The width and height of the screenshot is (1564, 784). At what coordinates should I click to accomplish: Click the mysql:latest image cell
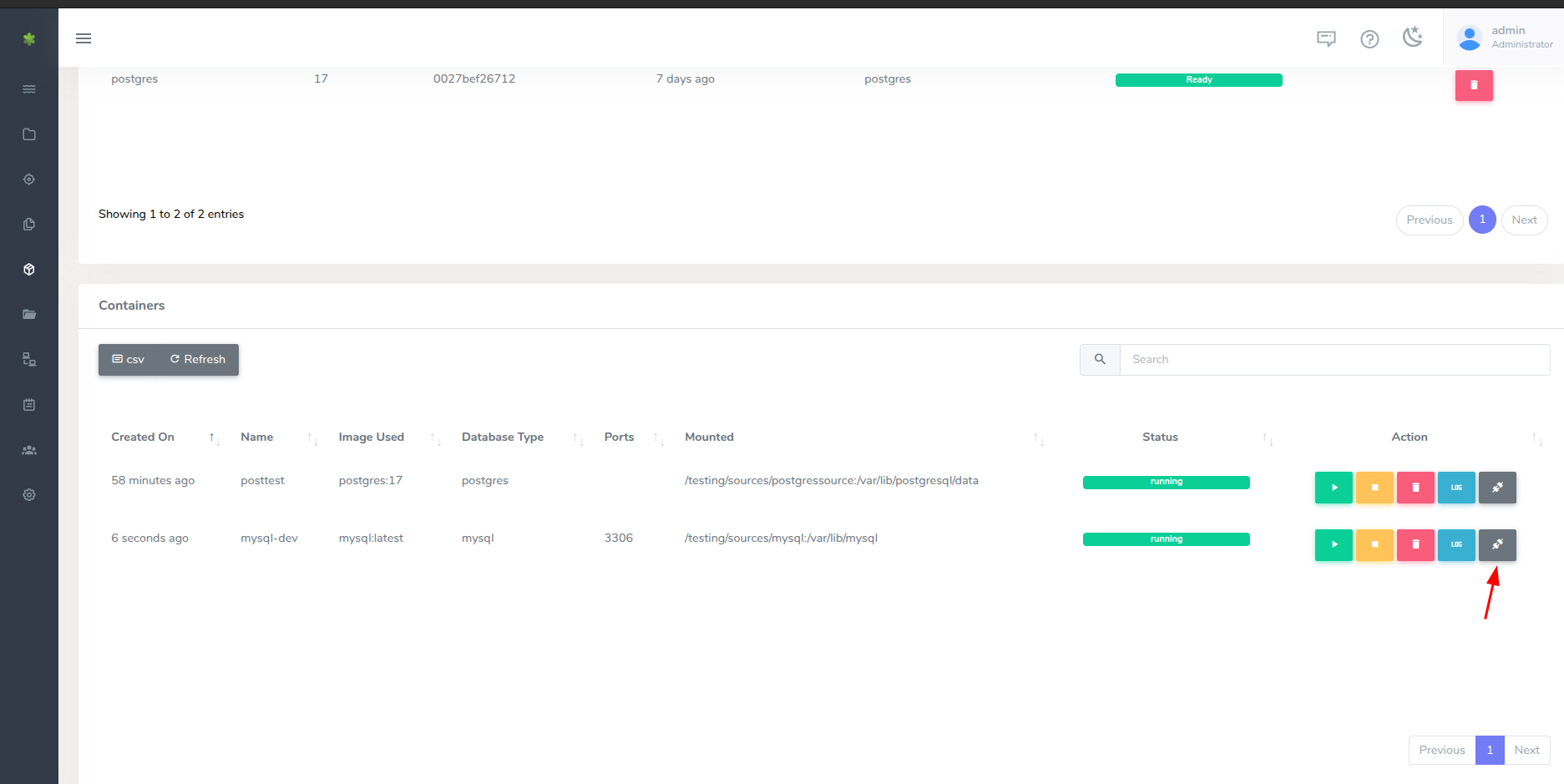pos(371,539)
